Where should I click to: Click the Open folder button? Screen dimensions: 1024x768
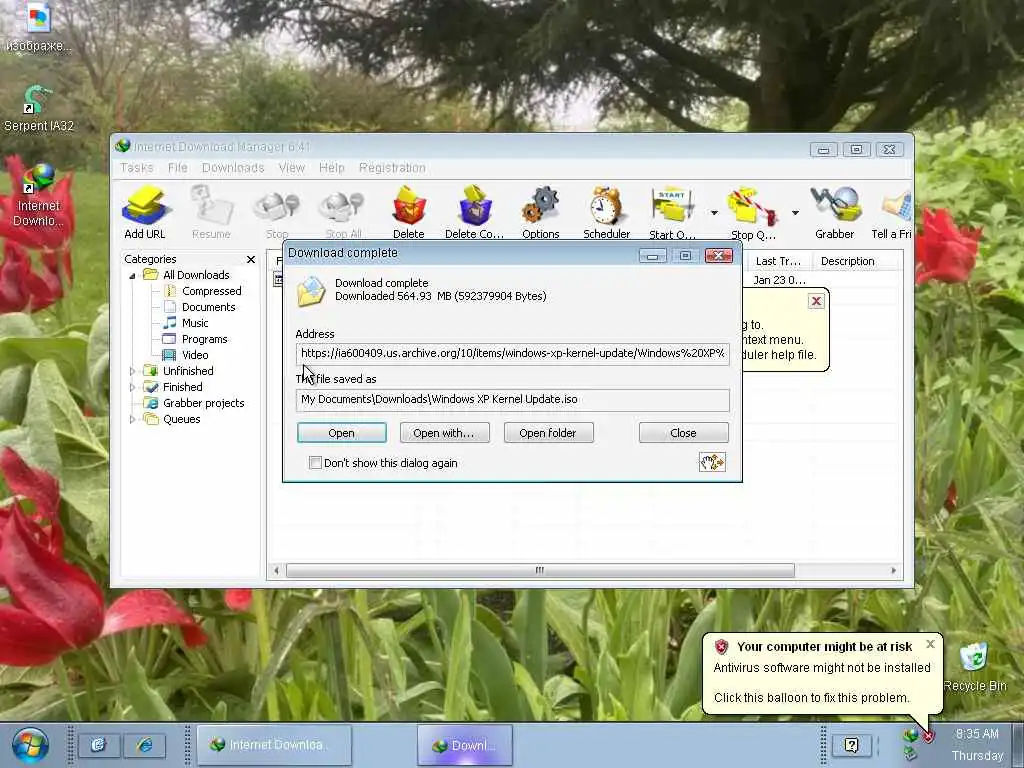[x=548, y=433]
